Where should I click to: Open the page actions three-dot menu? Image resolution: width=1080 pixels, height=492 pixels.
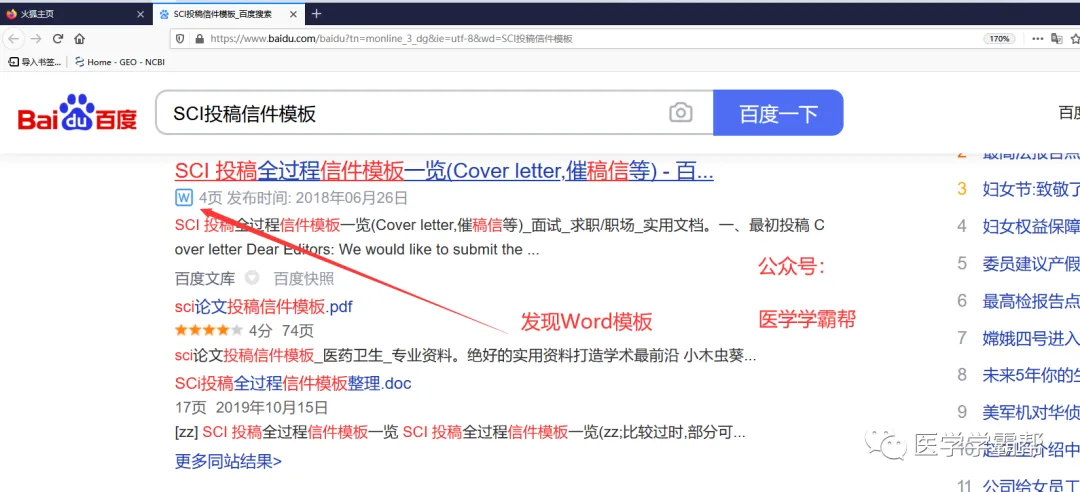tap(1037, 39)
